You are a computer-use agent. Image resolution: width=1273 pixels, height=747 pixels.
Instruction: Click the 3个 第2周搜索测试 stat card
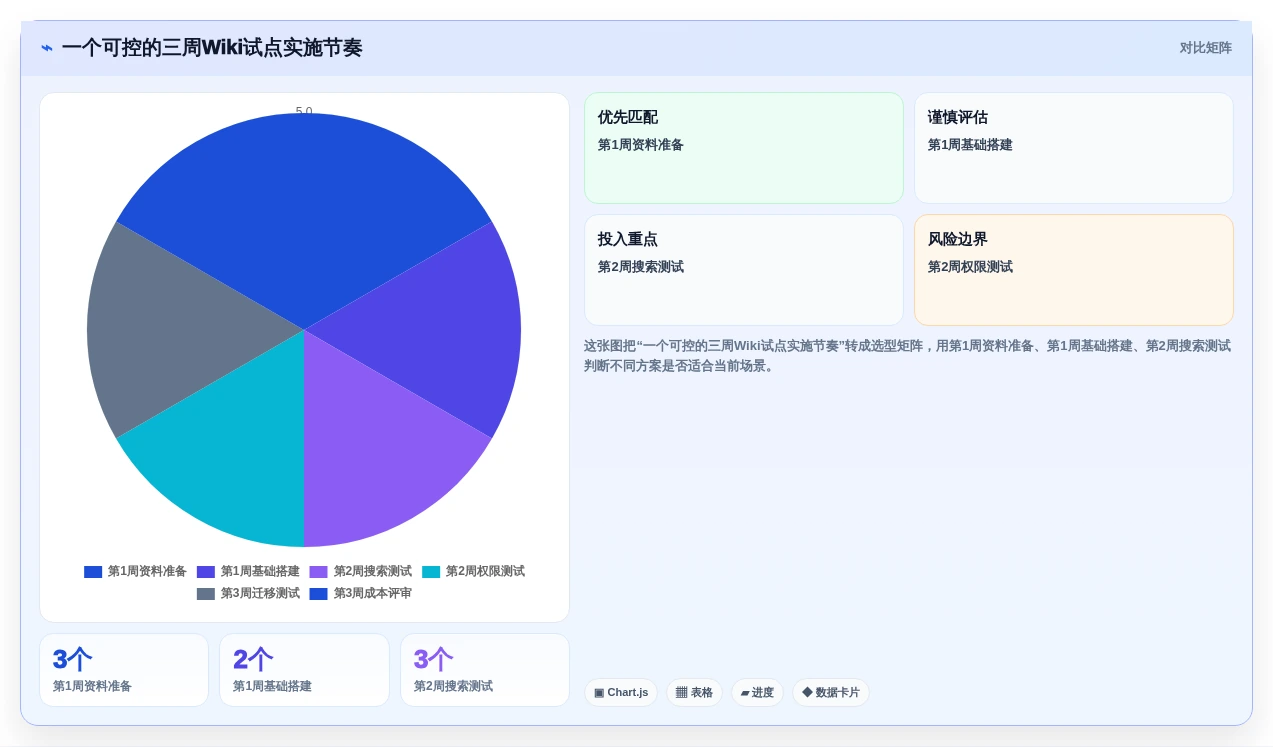click(485, 670)
